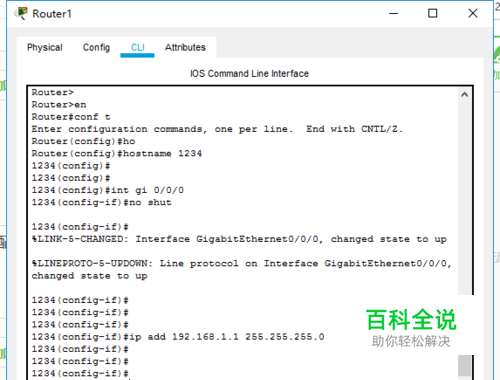Go to the Attributes tab
The image size is (500, 380).
185,47
